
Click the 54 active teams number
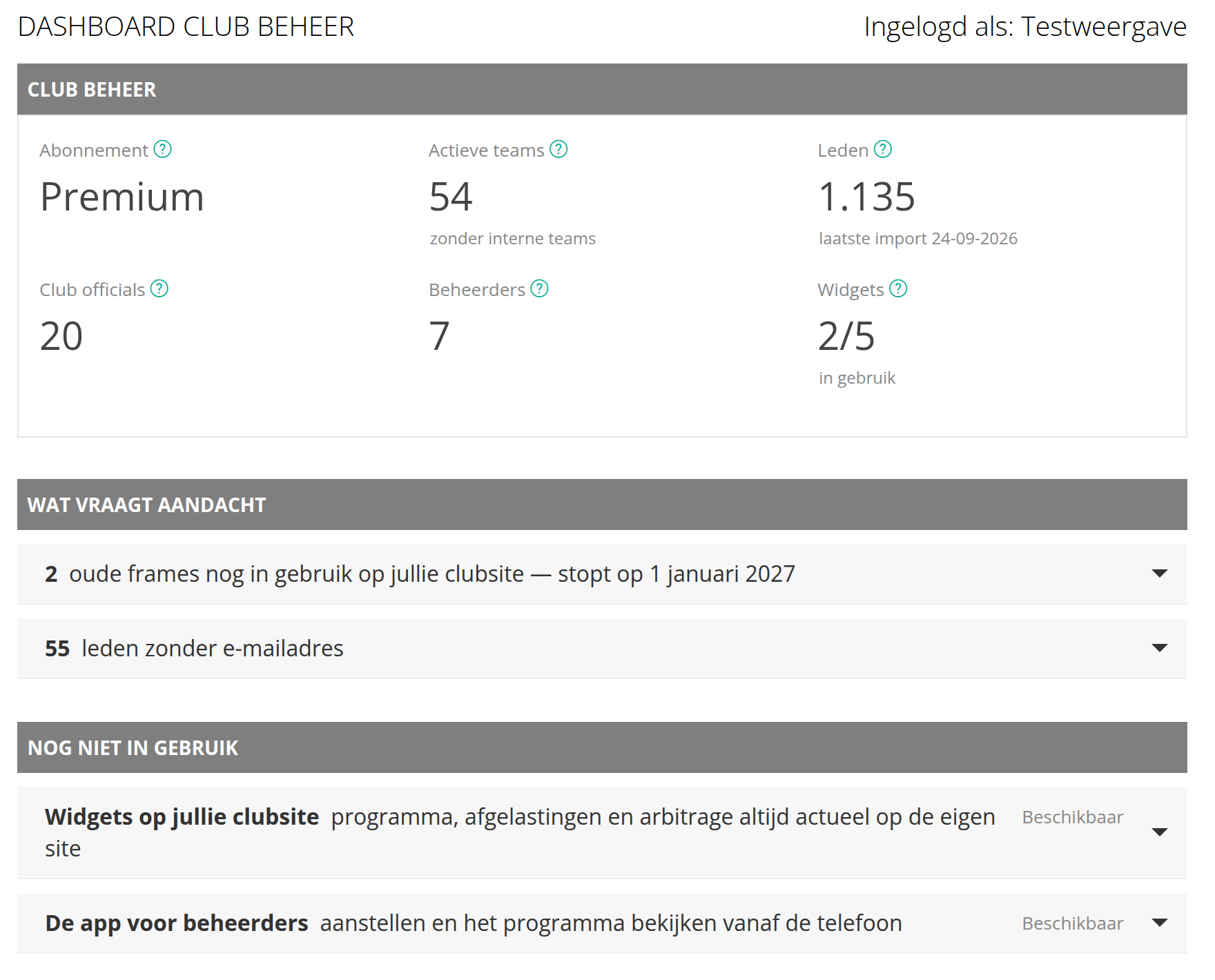pos(451,197)
